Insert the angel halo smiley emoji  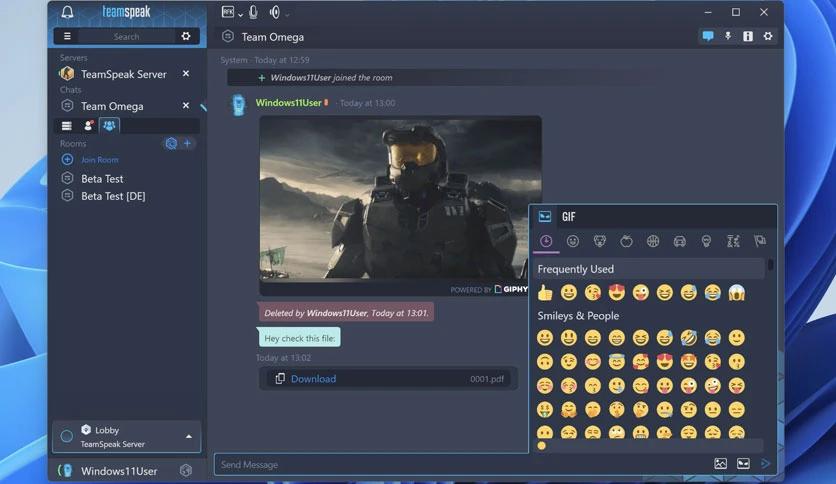(x=617, y=361)
